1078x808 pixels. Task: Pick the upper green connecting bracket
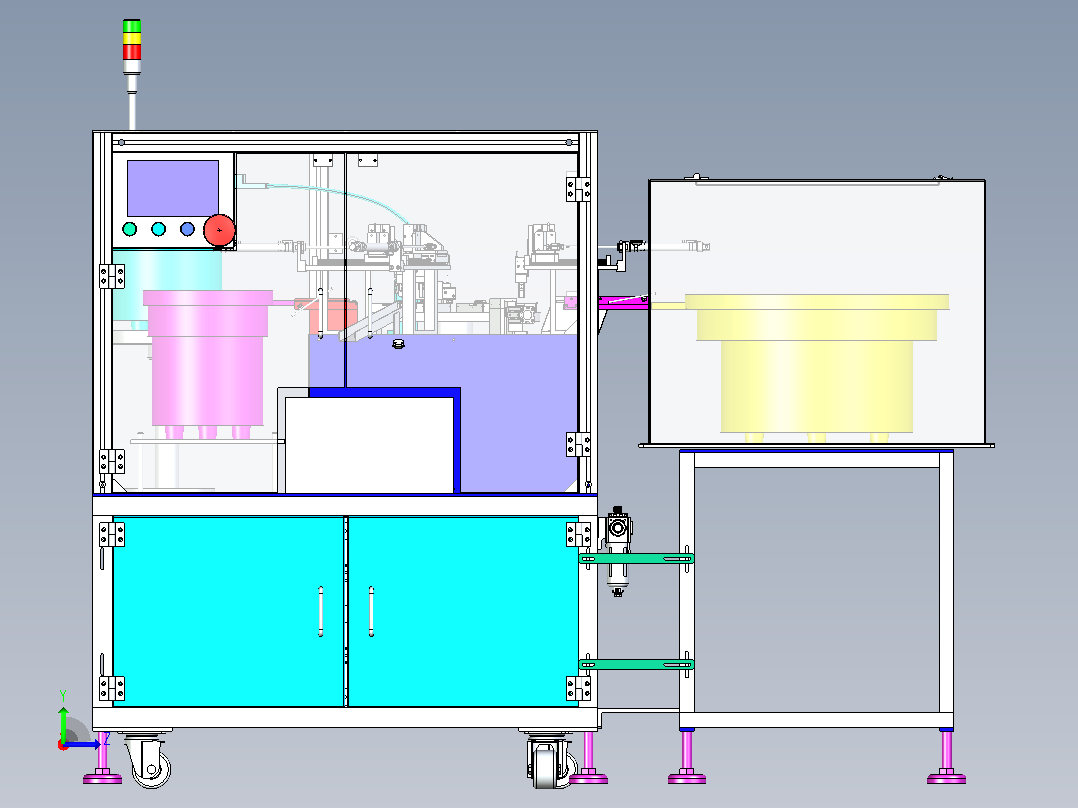pyautogui.click(x=637, y=558)
